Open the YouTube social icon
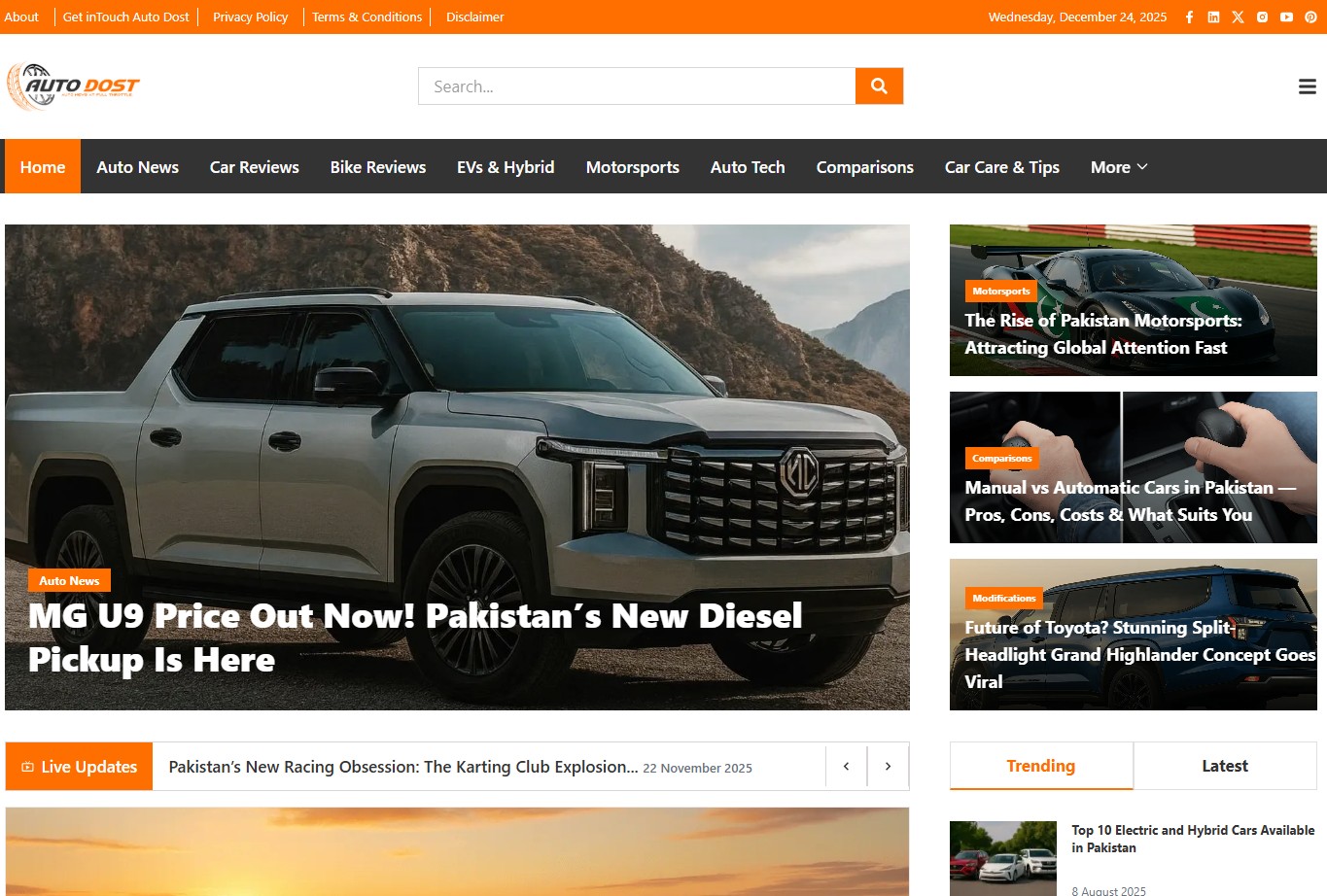 [1286, 17]
